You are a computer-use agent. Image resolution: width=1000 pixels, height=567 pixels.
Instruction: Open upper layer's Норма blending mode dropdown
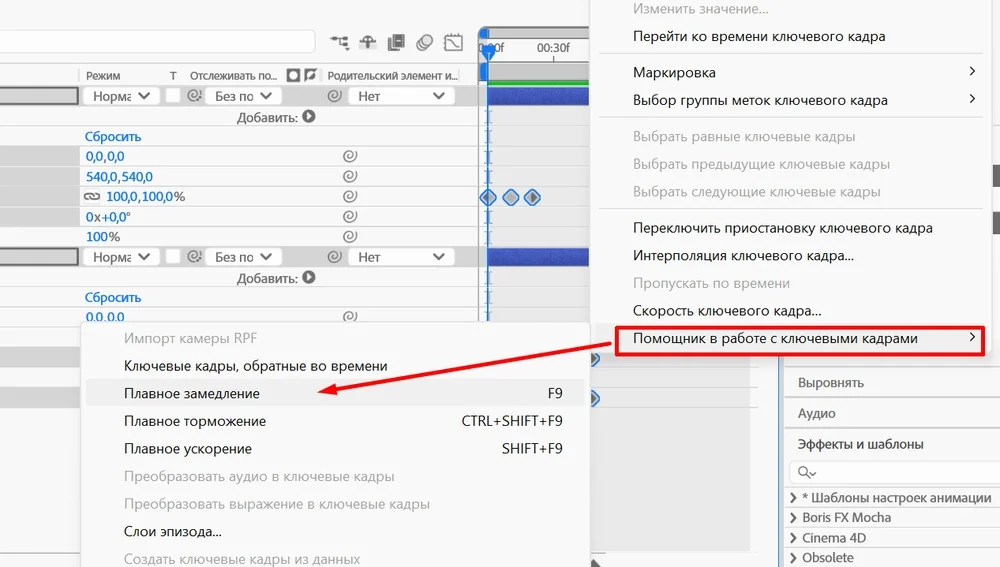121,96
